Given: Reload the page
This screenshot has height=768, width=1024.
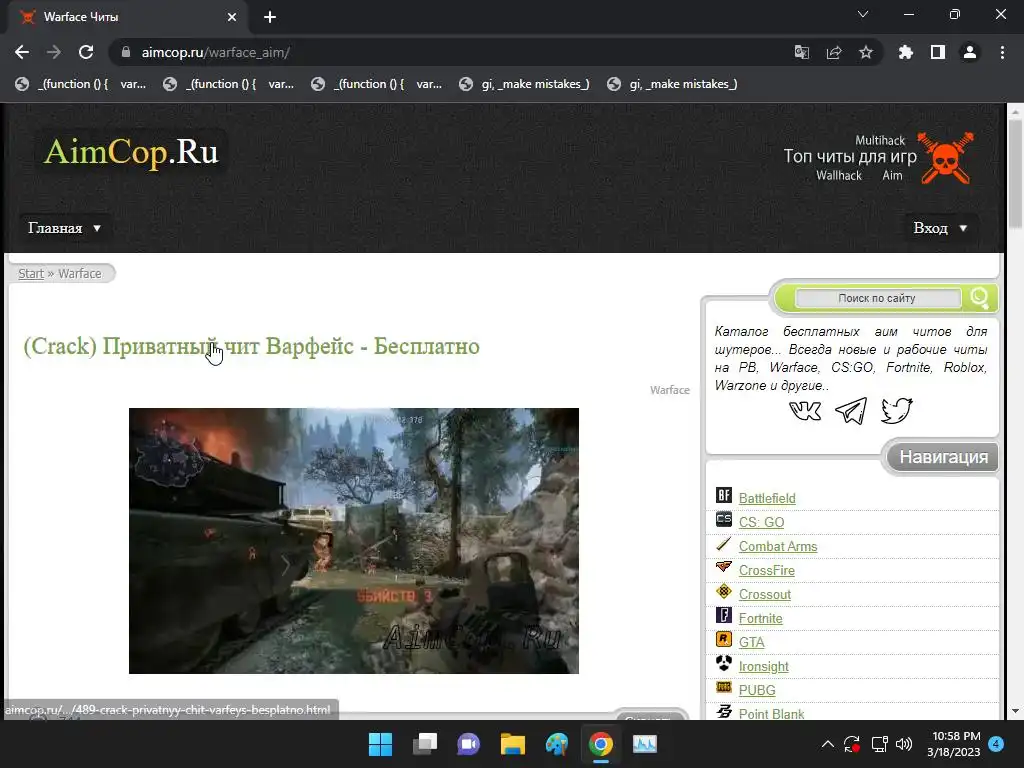Looking at the screenshot, I should [86, 52].
